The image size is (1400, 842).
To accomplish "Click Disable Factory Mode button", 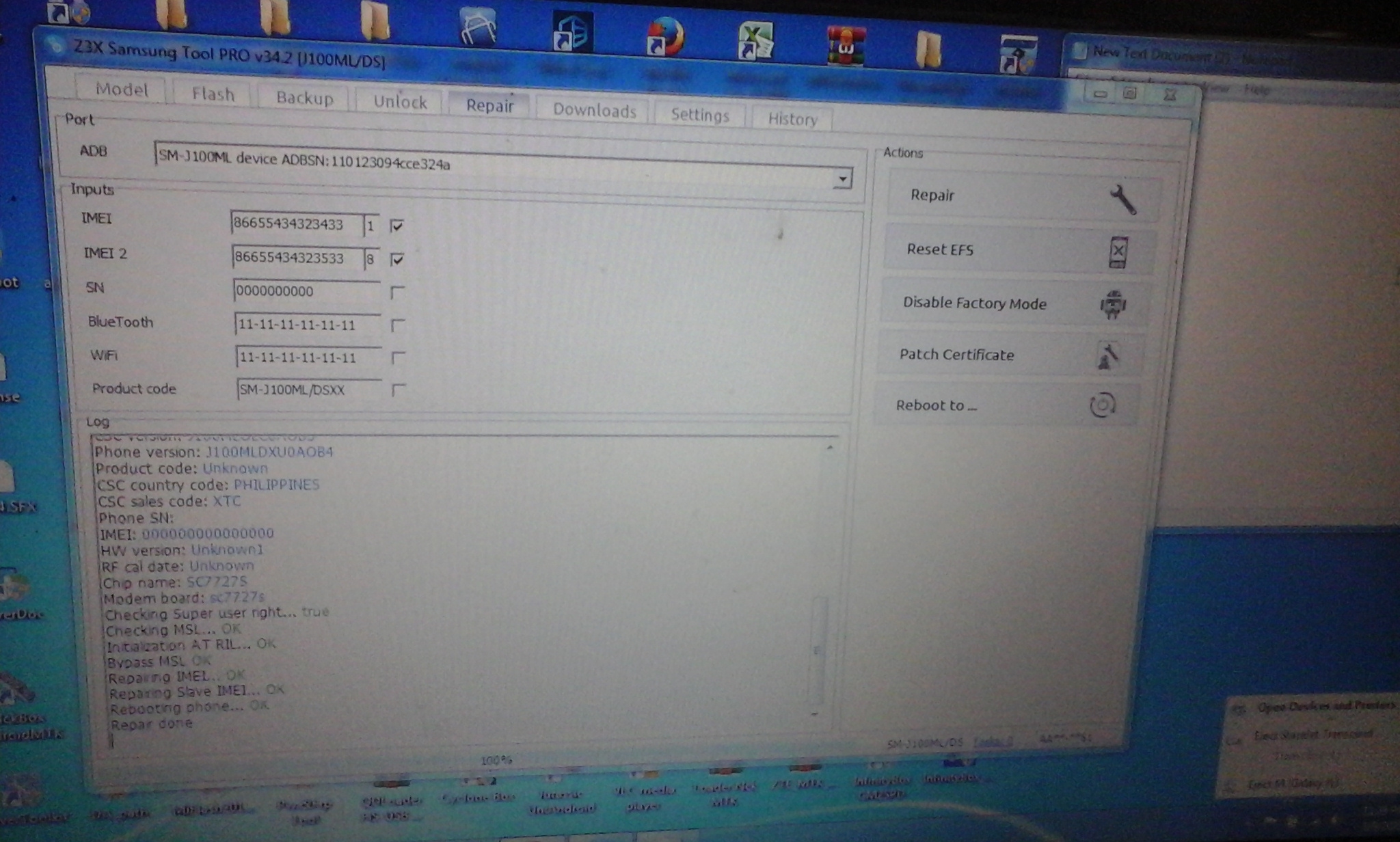I will point(1014,303).
